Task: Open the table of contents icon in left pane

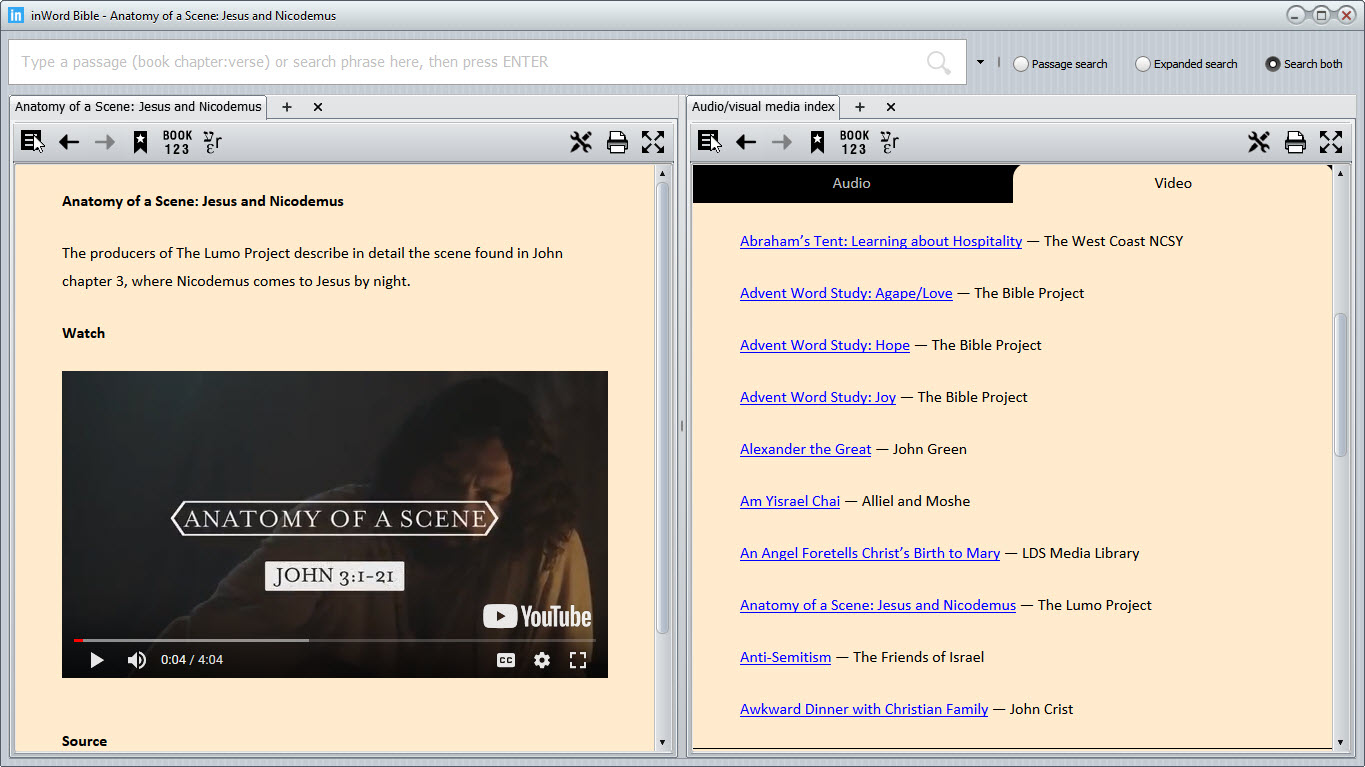Action: (x=30, y=141)
